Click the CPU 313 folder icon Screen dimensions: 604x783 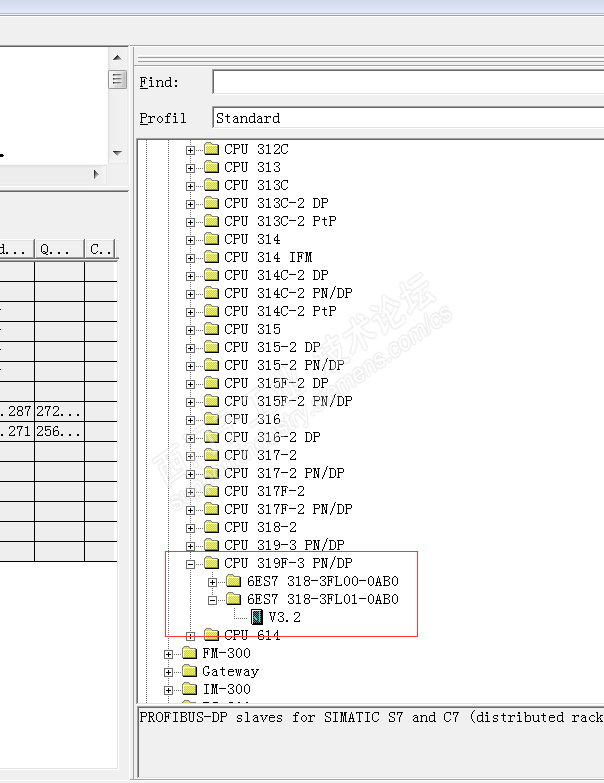click(x=212, y=167)
